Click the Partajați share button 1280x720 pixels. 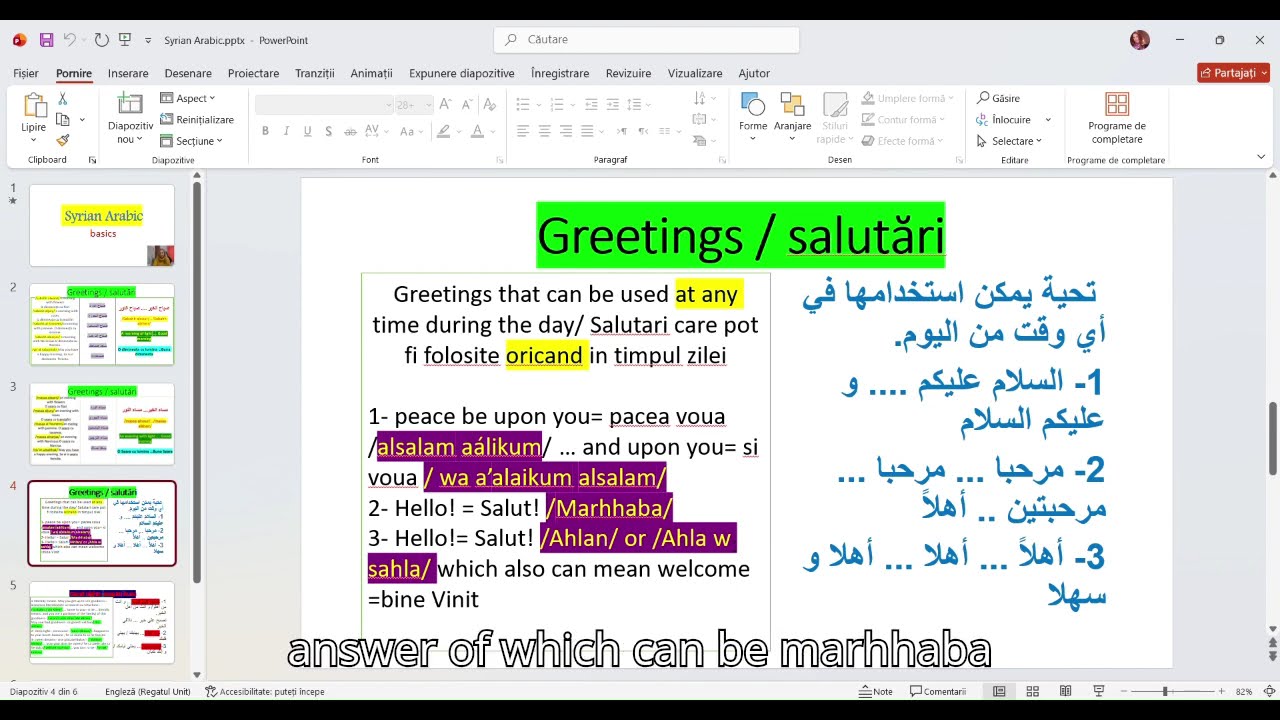pos(1234,73)
